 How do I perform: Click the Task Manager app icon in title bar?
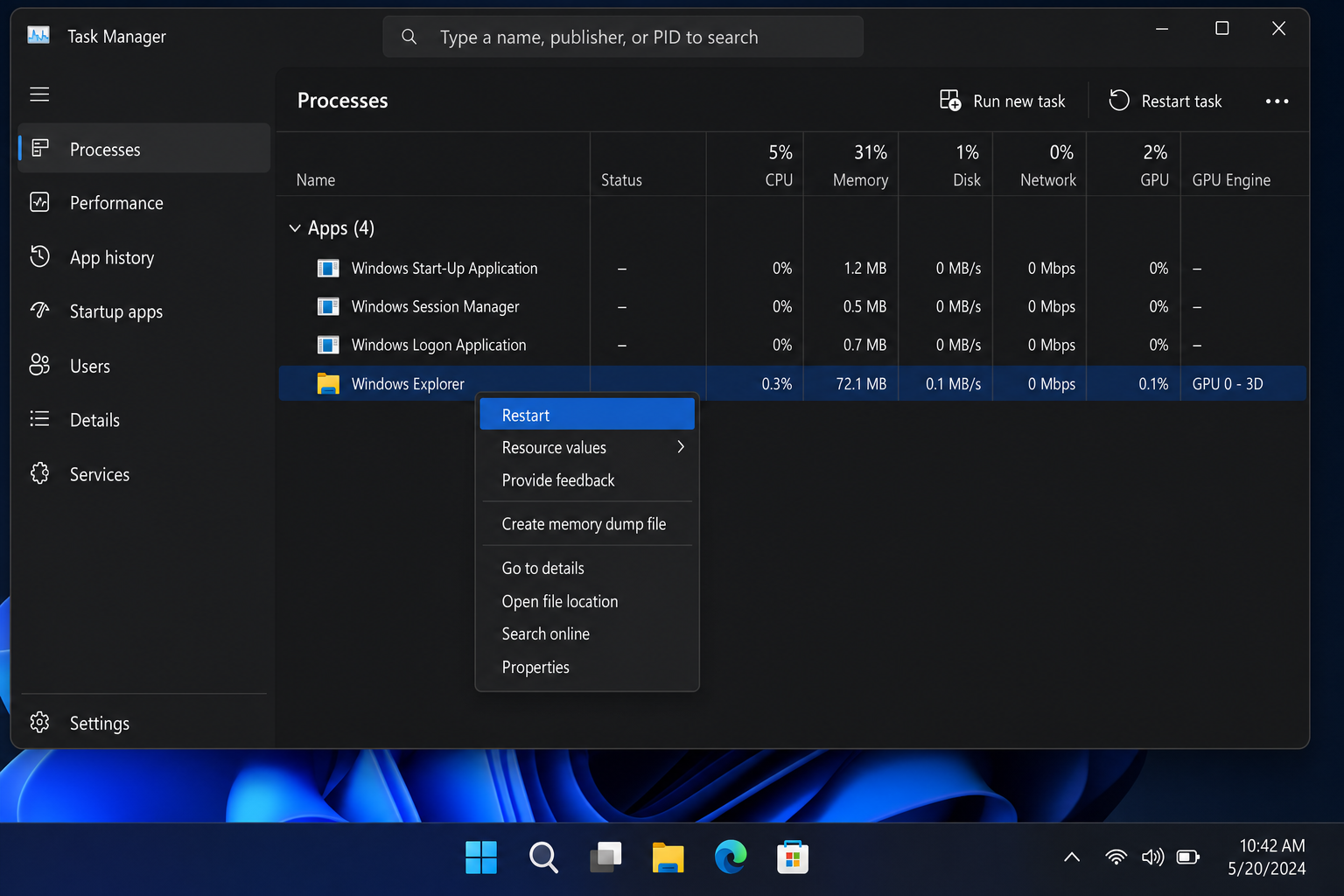pos(38,35)
